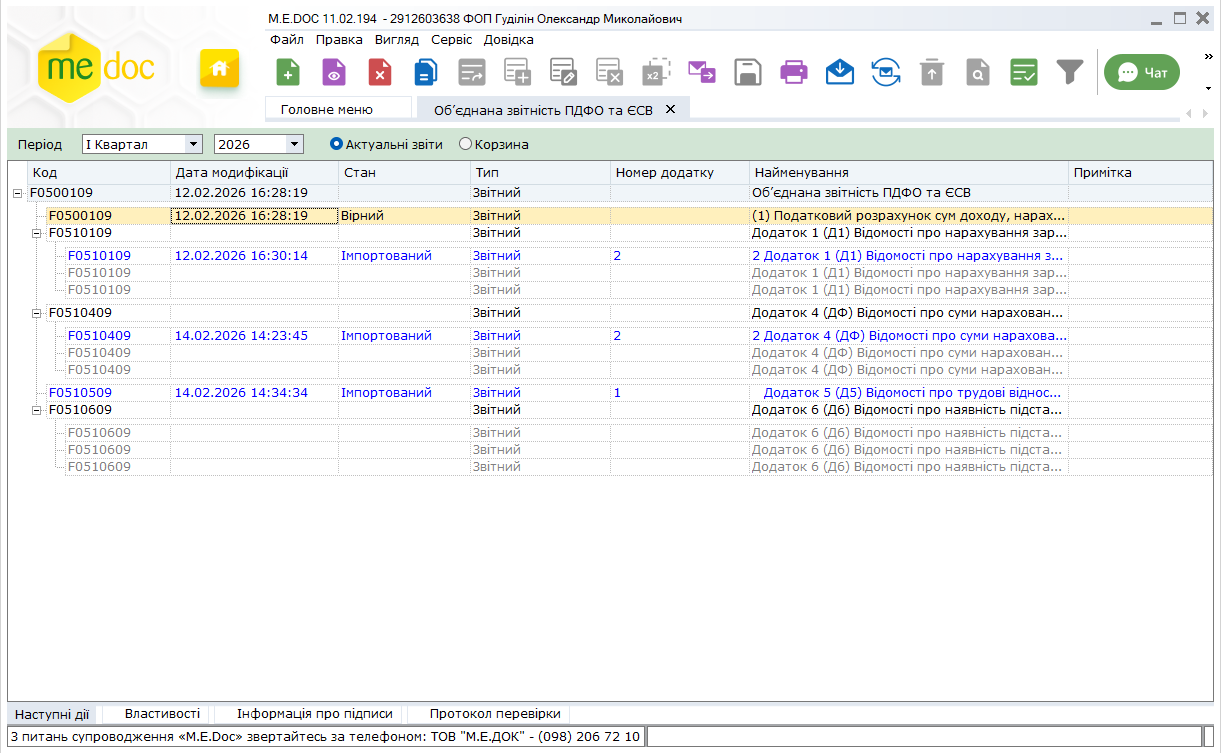Screen dimensions: 1221x753
Task: Open the Чат chat button
Action: (1142, 72)
